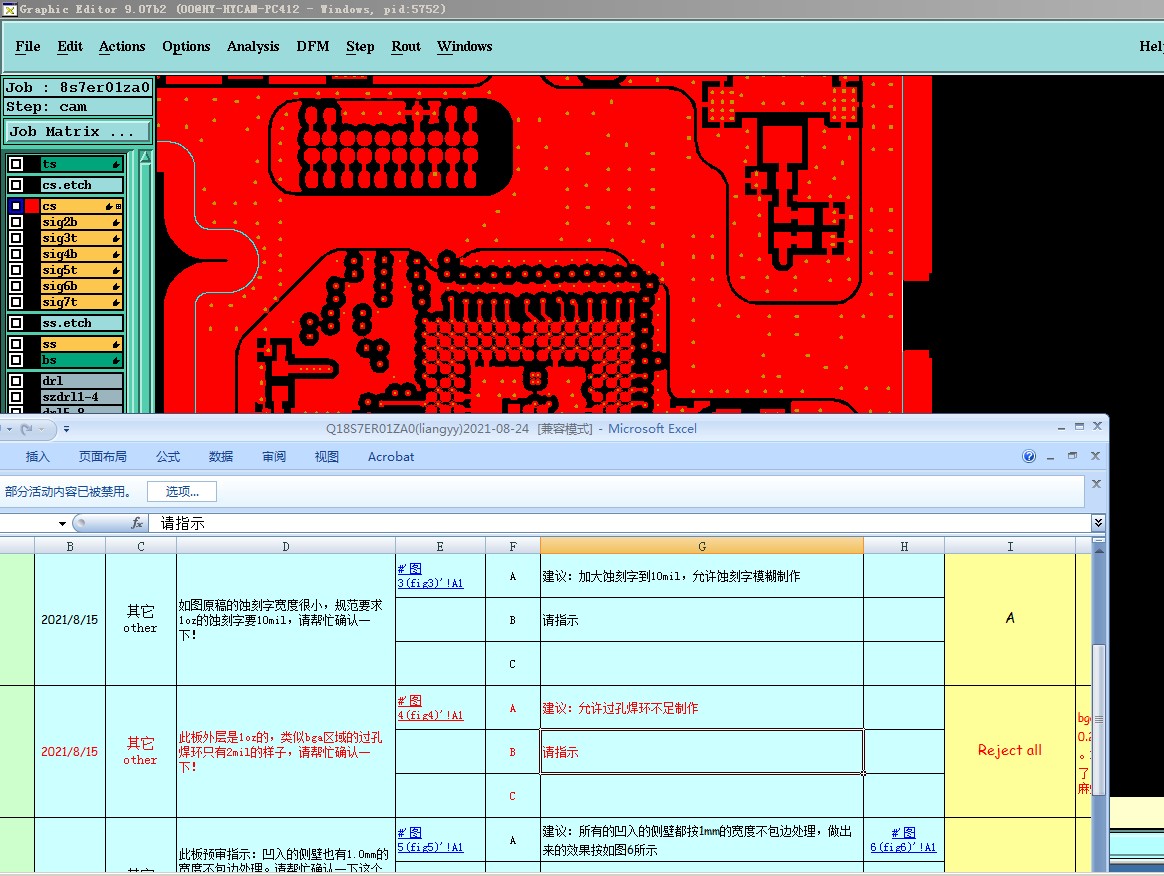Image resolution: width=1164 pixels, height=876 pixels.
Task: Click the pencil icon on sig3t layer
Action: point(117,238)
